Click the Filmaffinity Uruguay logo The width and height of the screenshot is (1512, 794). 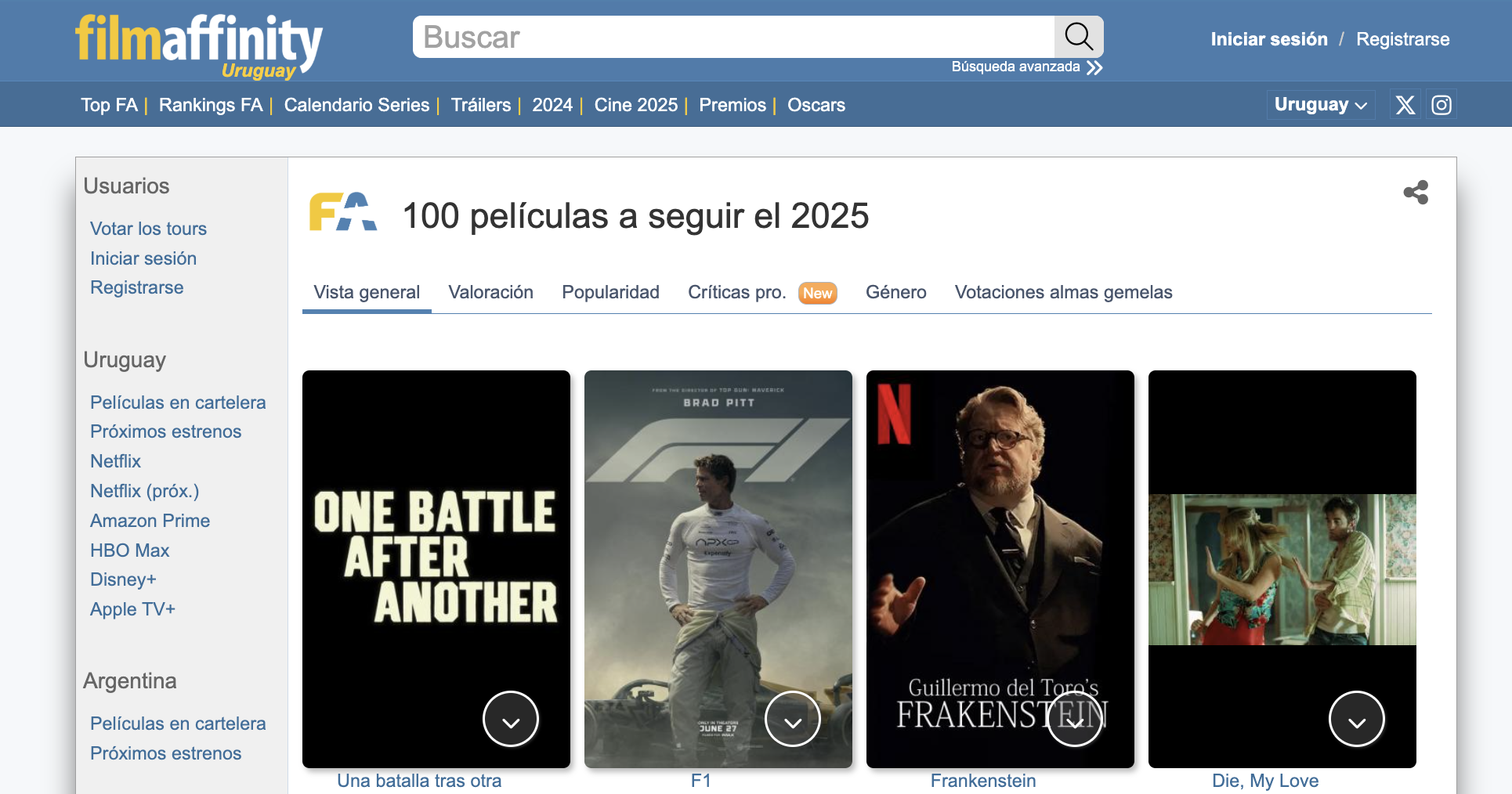click(x=199, y=46)
